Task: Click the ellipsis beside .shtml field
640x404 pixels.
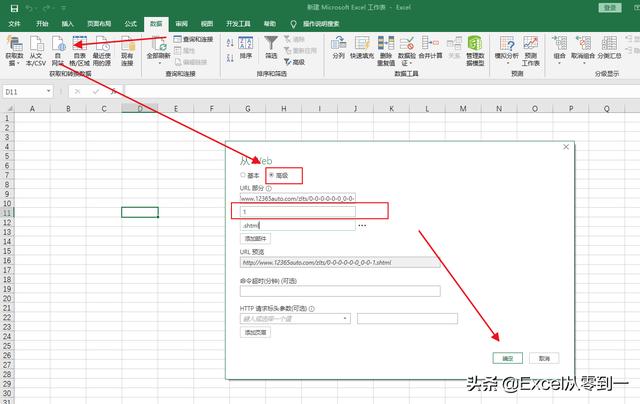Action: 362,226
